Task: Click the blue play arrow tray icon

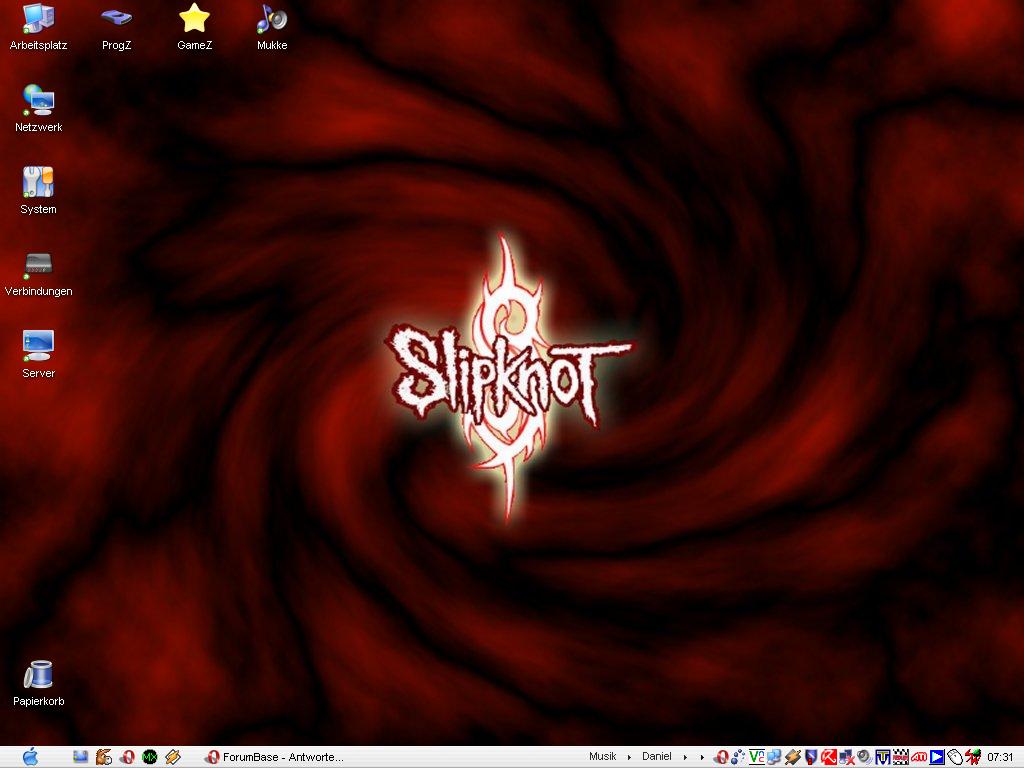Action: (x=937, y=757)
